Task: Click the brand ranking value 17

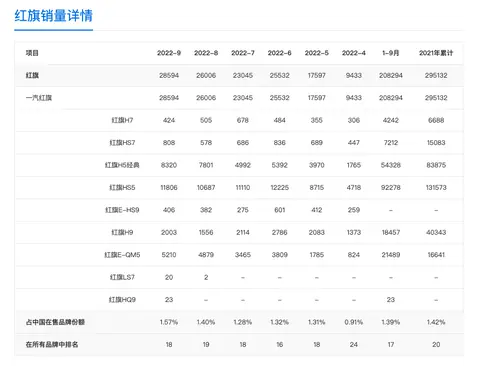Action: [391, 344]
